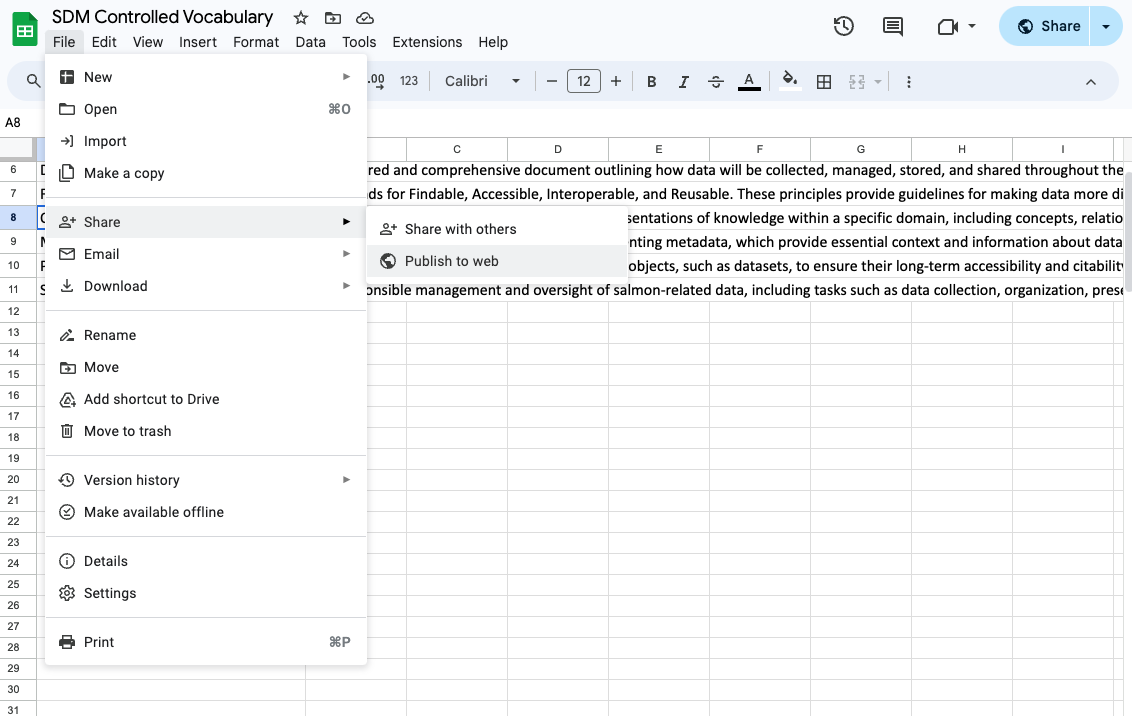Increase font size with plus button

pyautogui.click(x=616, y=82)
